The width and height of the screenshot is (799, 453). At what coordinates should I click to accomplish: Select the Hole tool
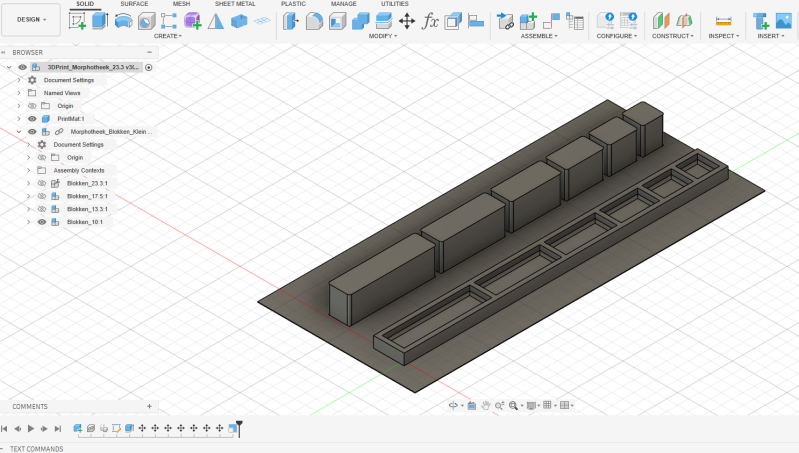147,21
